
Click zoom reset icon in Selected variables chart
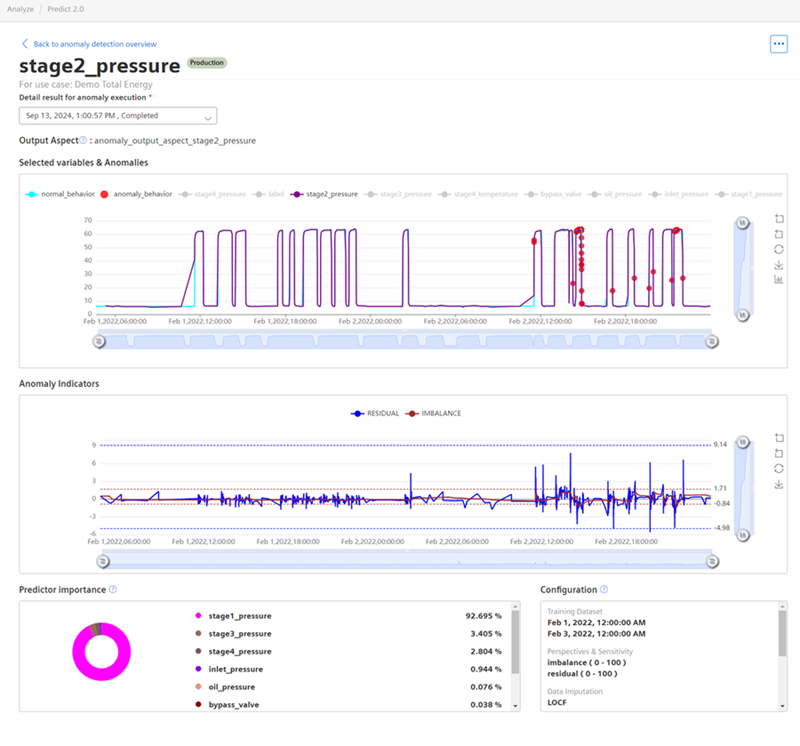coord(779,234)
